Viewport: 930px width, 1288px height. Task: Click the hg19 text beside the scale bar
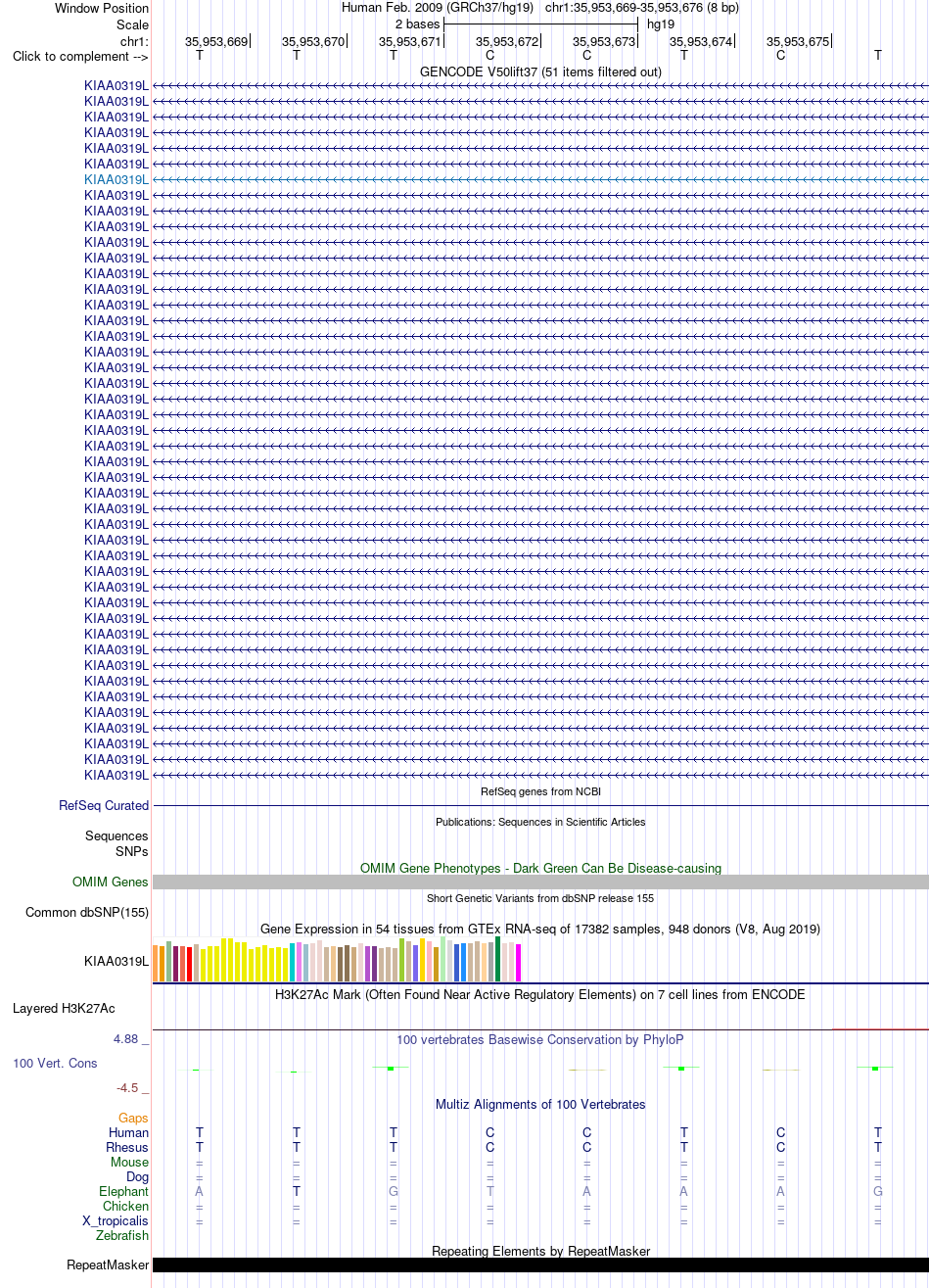(x=661, y=24)
